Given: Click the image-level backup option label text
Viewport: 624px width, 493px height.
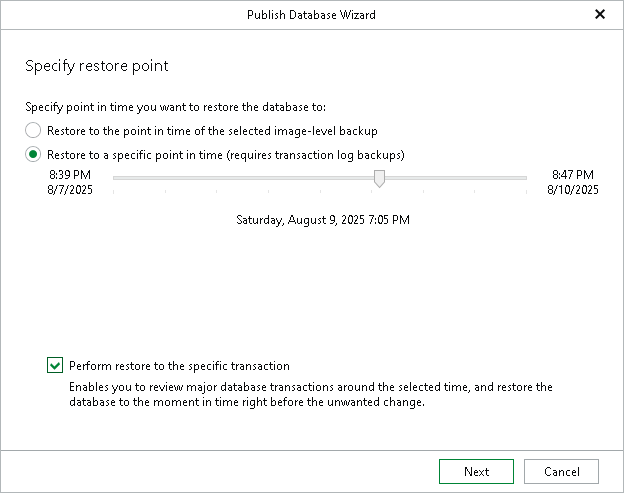Looking at the screenshot, I should (212, 131).
